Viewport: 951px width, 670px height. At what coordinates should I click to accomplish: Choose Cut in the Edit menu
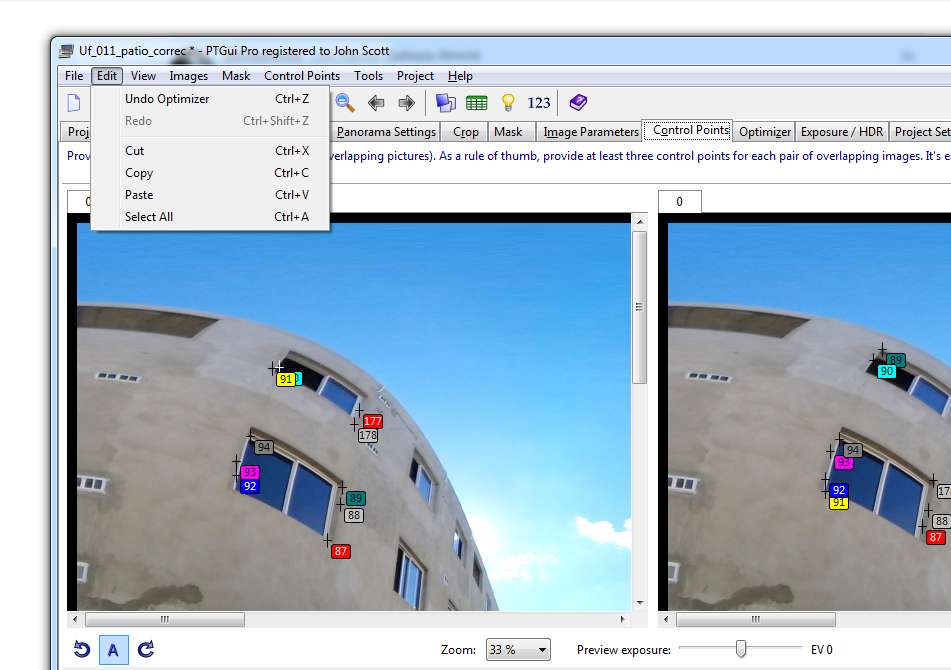(x=210, y=151)
